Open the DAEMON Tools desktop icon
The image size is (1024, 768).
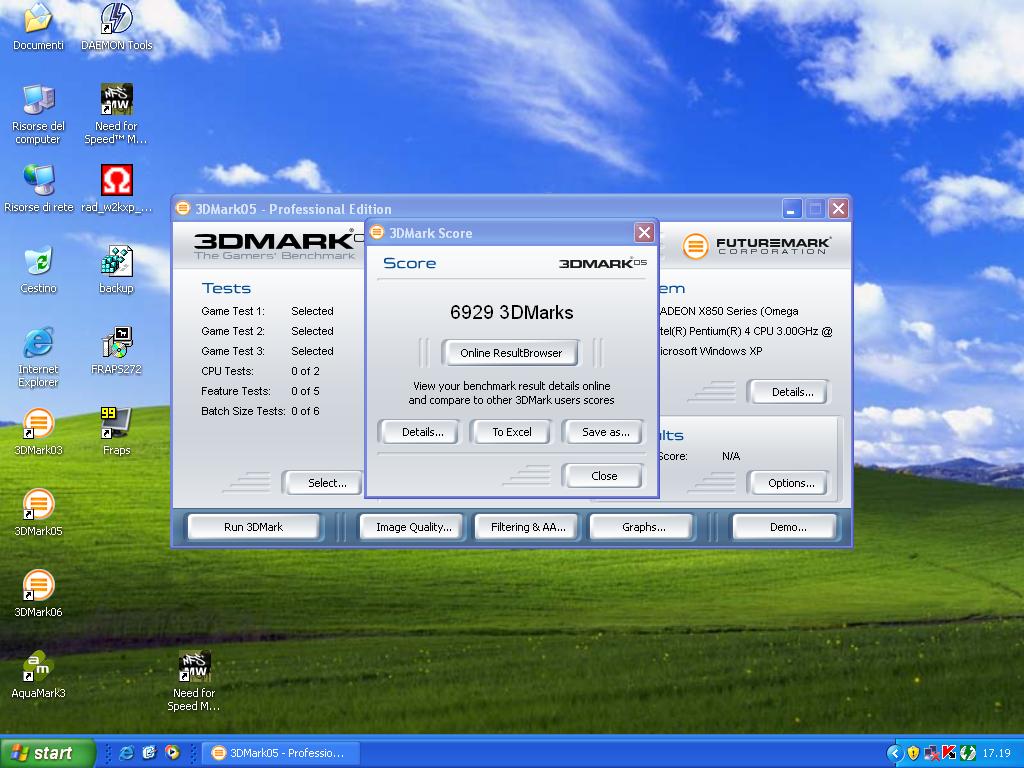click(x=117, y=20)
